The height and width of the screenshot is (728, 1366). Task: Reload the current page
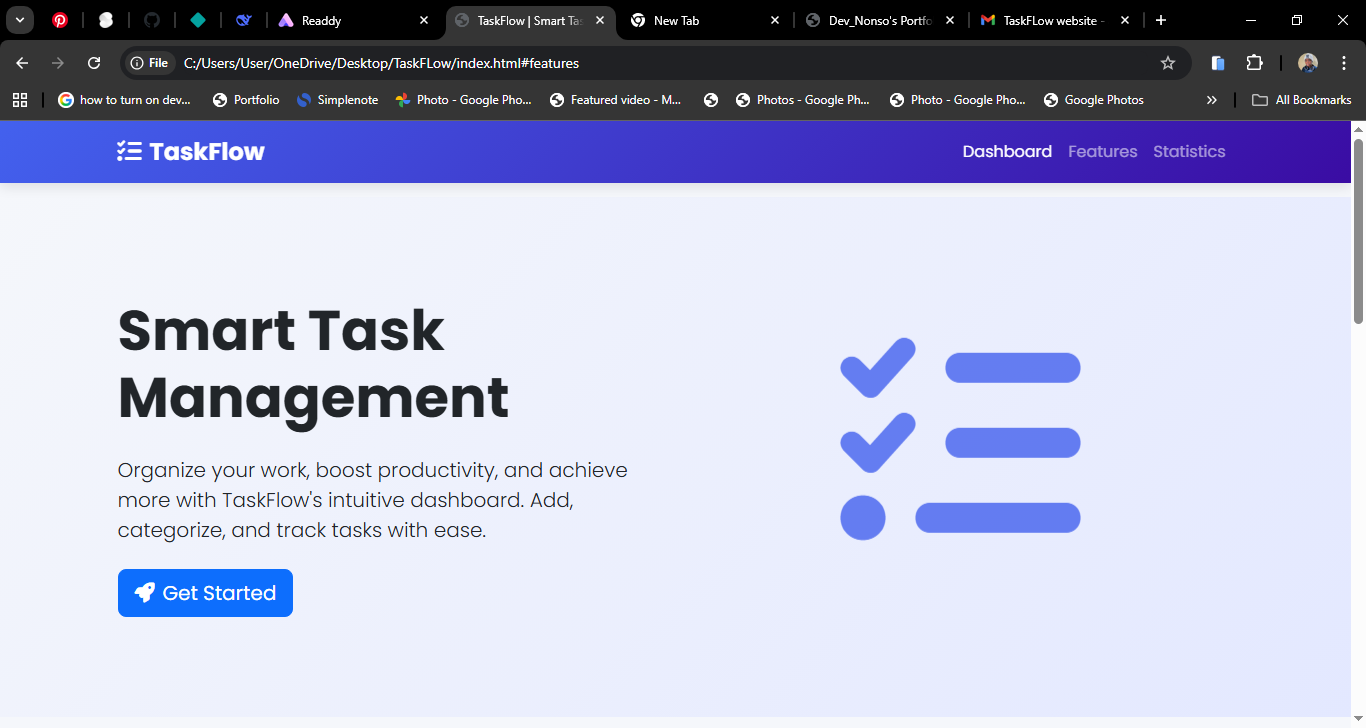[94, 62]
